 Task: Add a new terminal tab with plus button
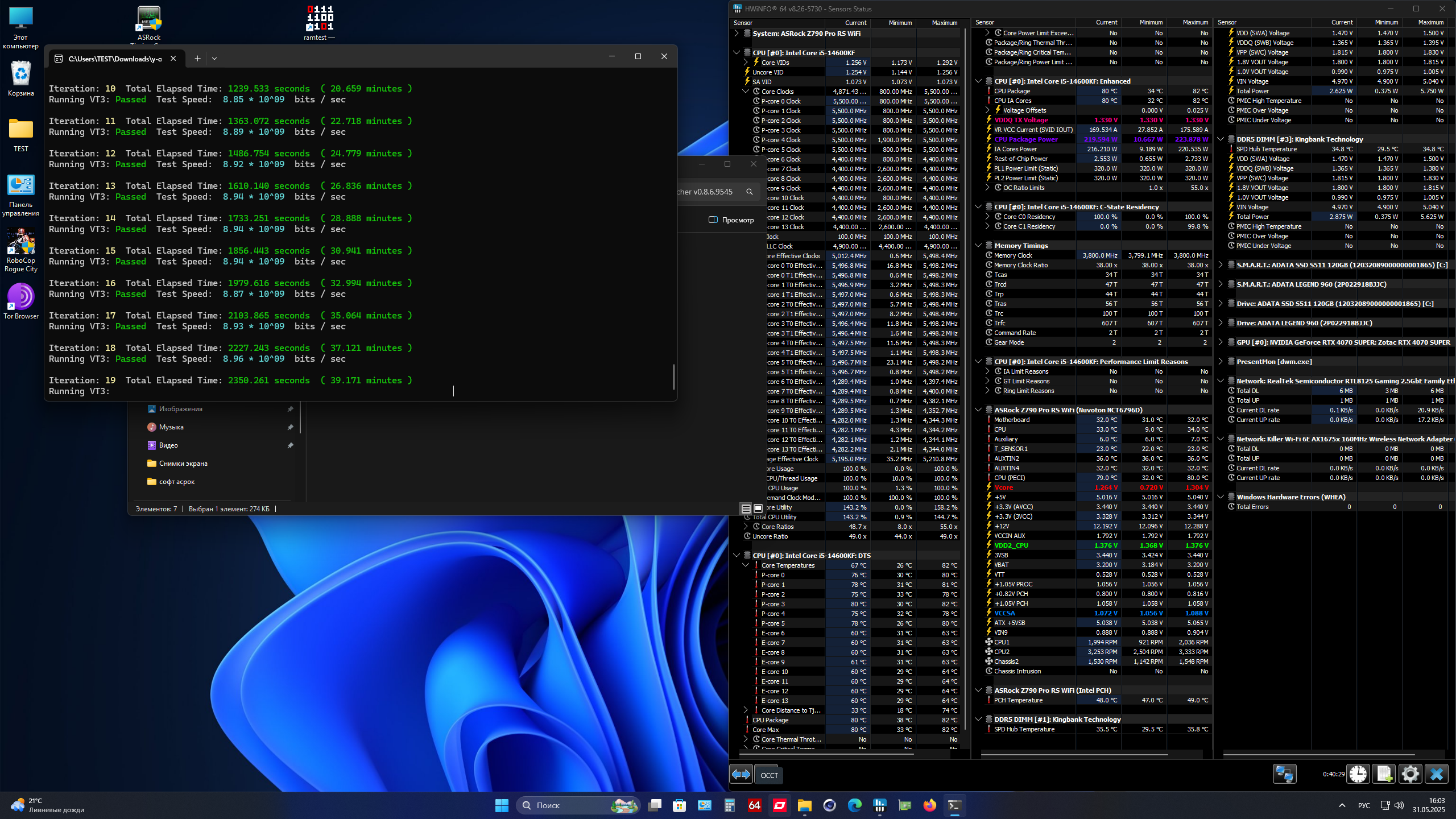[x=197, y=59]
